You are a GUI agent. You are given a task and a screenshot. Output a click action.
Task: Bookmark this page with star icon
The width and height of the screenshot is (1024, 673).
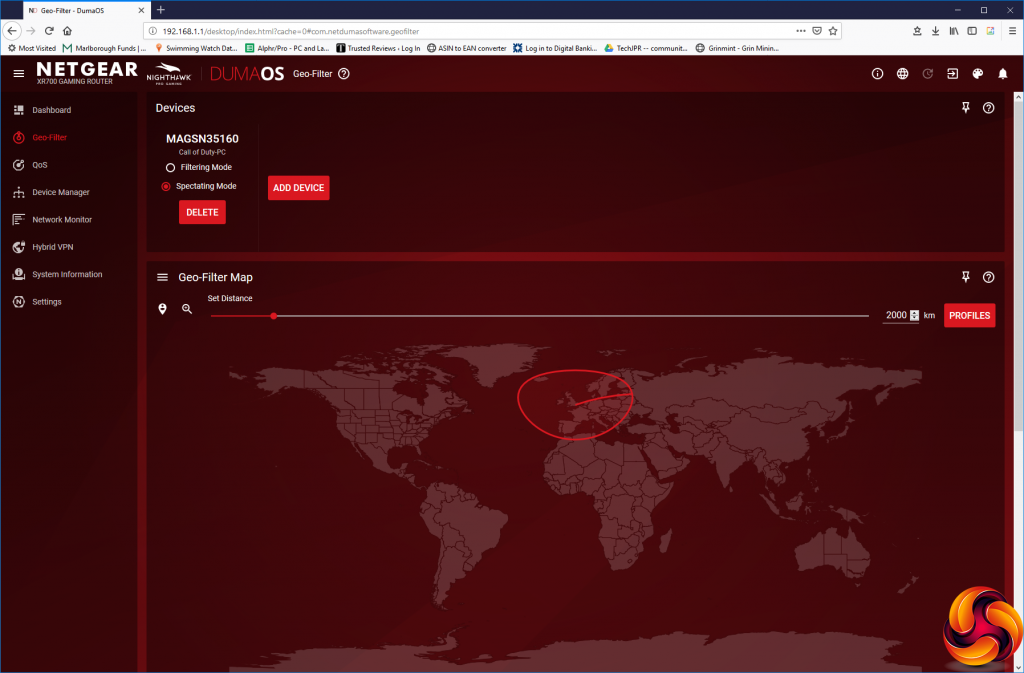click(x=833, y=31)
